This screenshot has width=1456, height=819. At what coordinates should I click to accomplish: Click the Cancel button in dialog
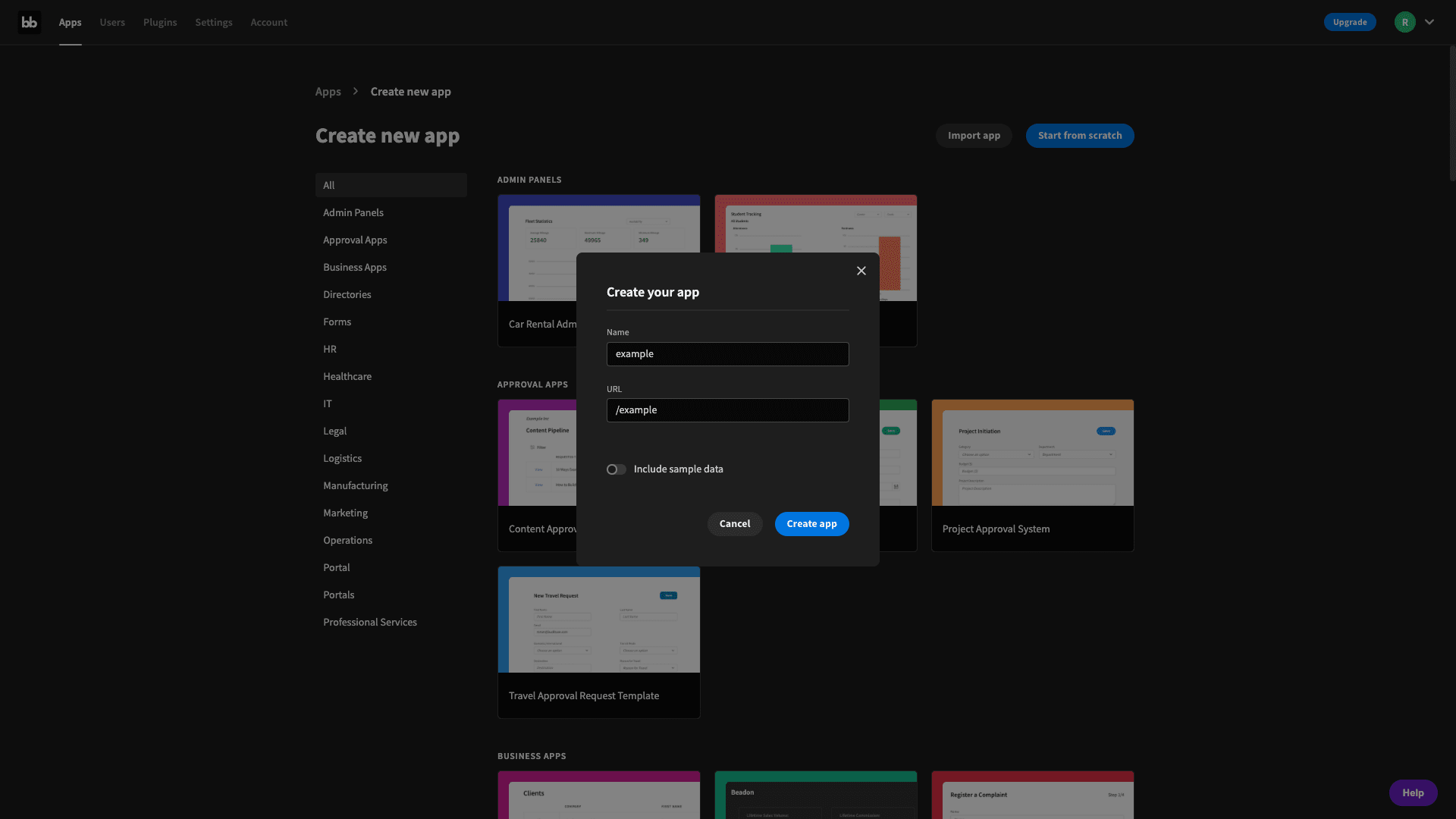[735, 524]
